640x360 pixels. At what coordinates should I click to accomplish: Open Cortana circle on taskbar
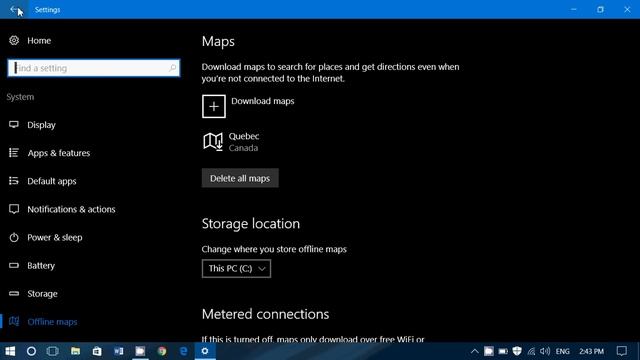pyautogui.click(x=31, y=351)
